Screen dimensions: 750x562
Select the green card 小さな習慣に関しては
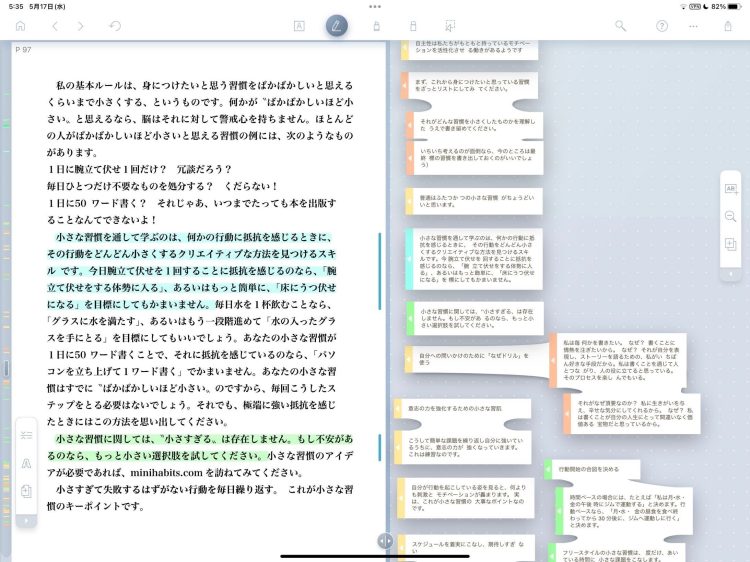[x=475, y=318]
